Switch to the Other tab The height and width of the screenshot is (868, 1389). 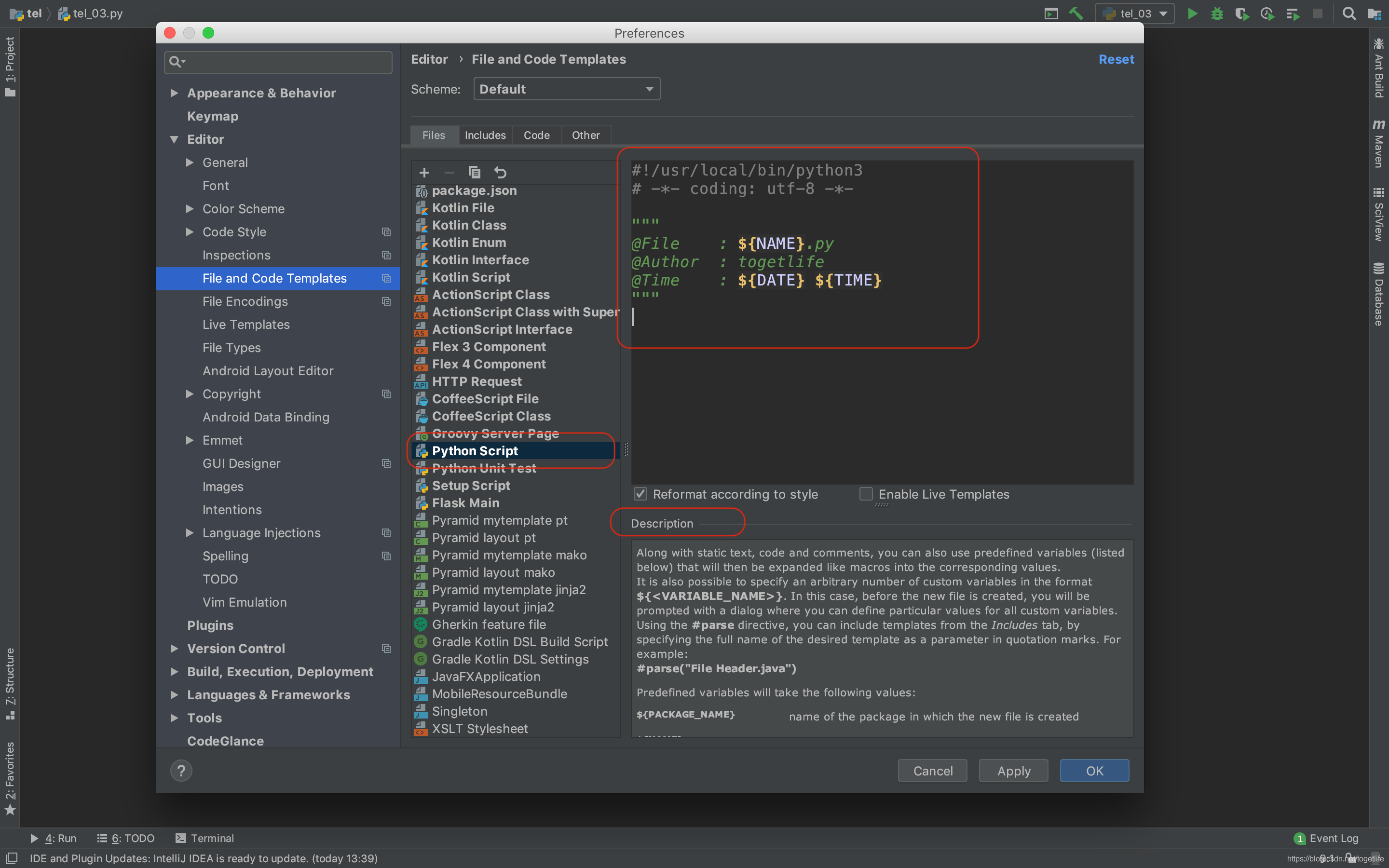(586, 135)
